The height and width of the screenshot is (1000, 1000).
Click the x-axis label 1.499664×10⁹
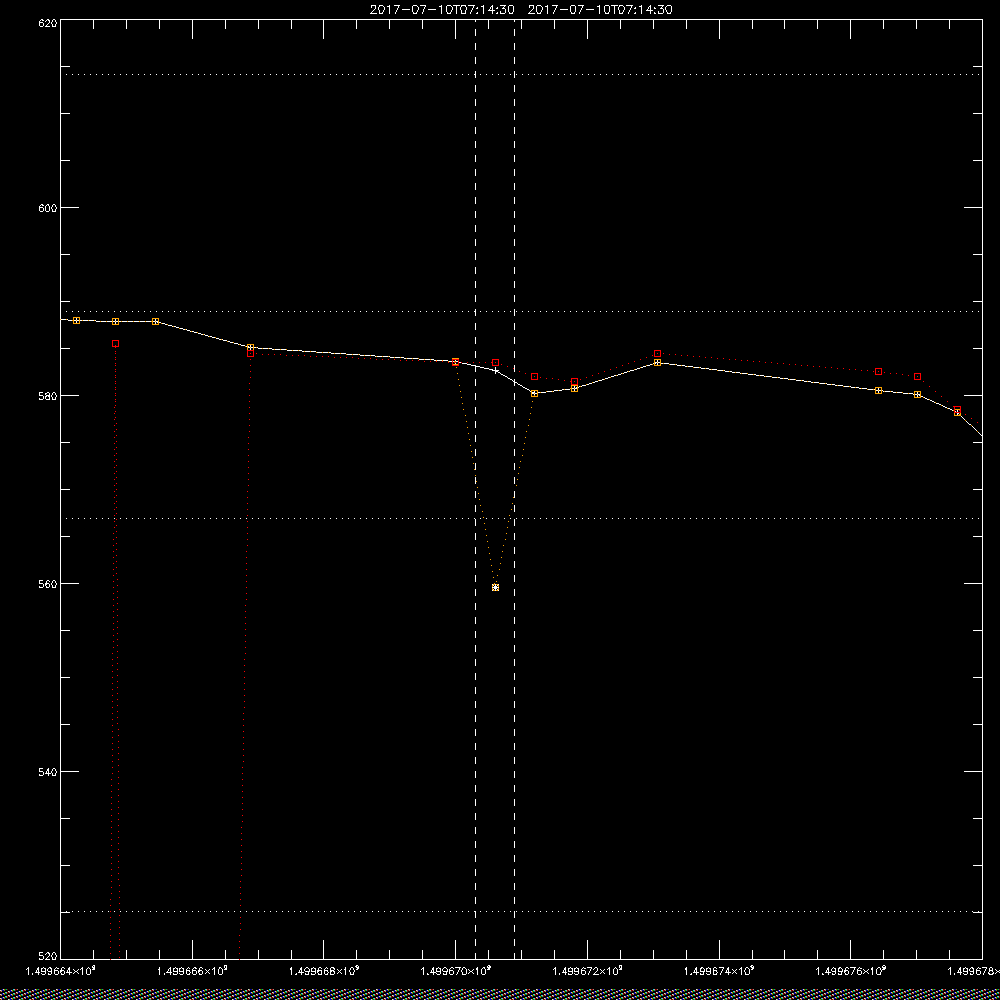(x=61, y=971)
